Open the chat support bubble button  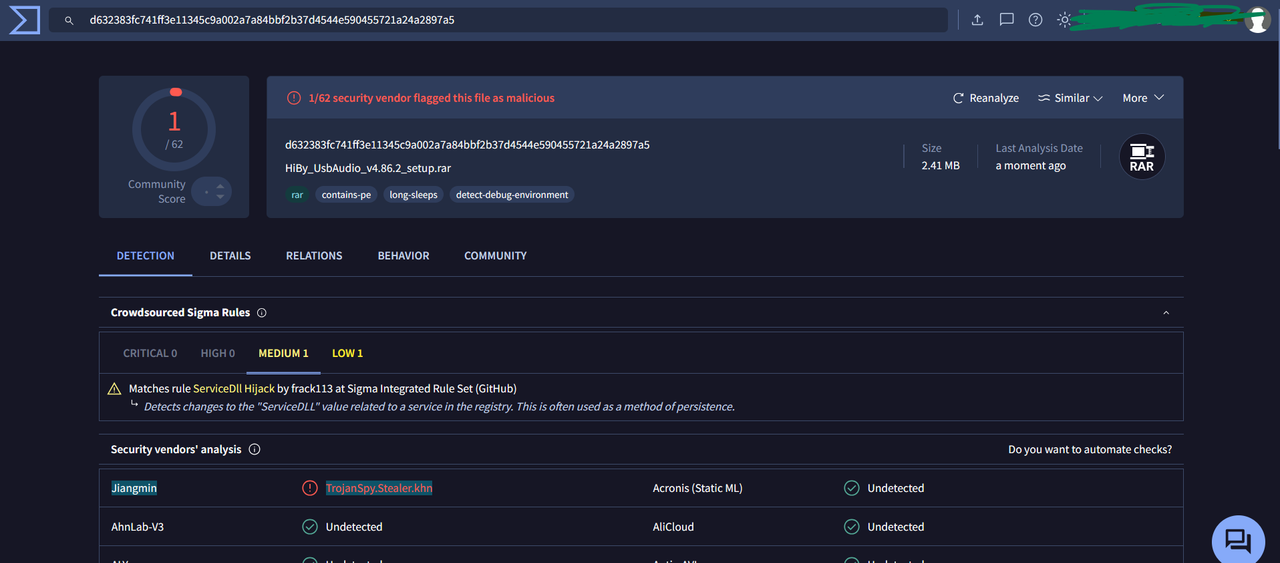tap(1238, 541)
